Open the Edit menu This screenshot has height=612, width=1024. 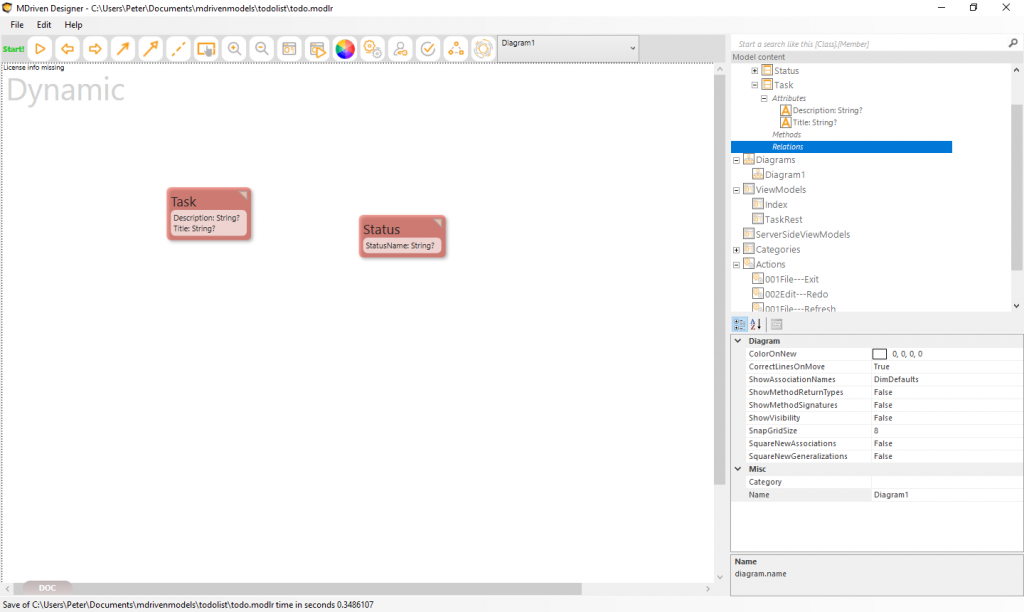point(44,25)
